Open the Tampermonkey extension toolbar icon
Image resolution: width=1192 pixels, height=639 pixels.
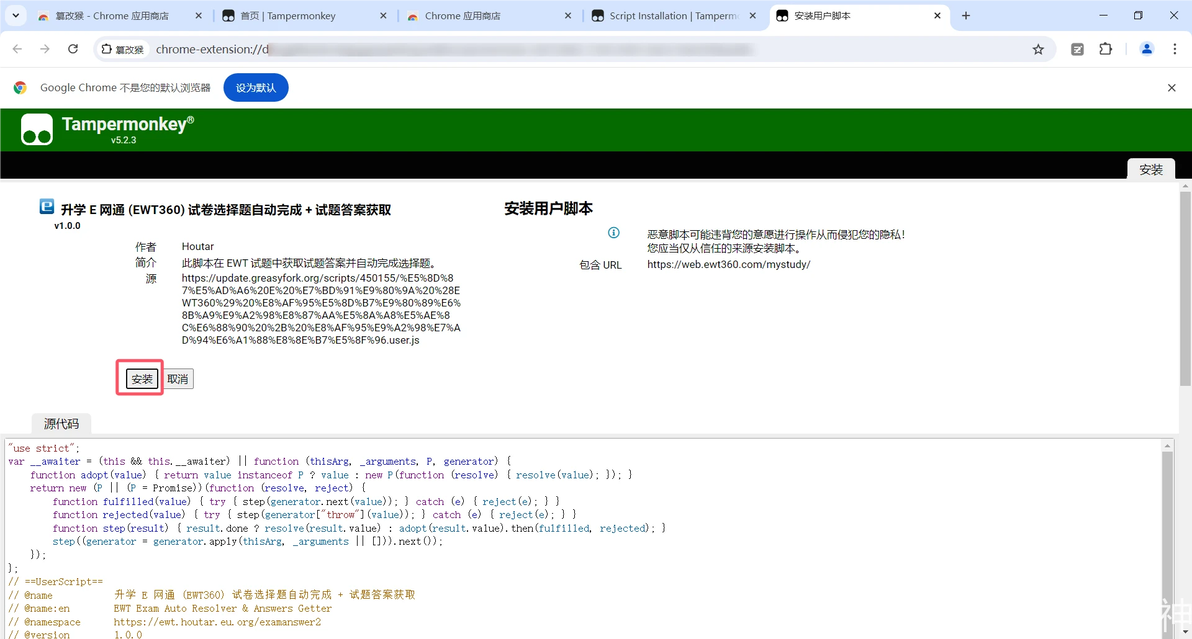1077,49
